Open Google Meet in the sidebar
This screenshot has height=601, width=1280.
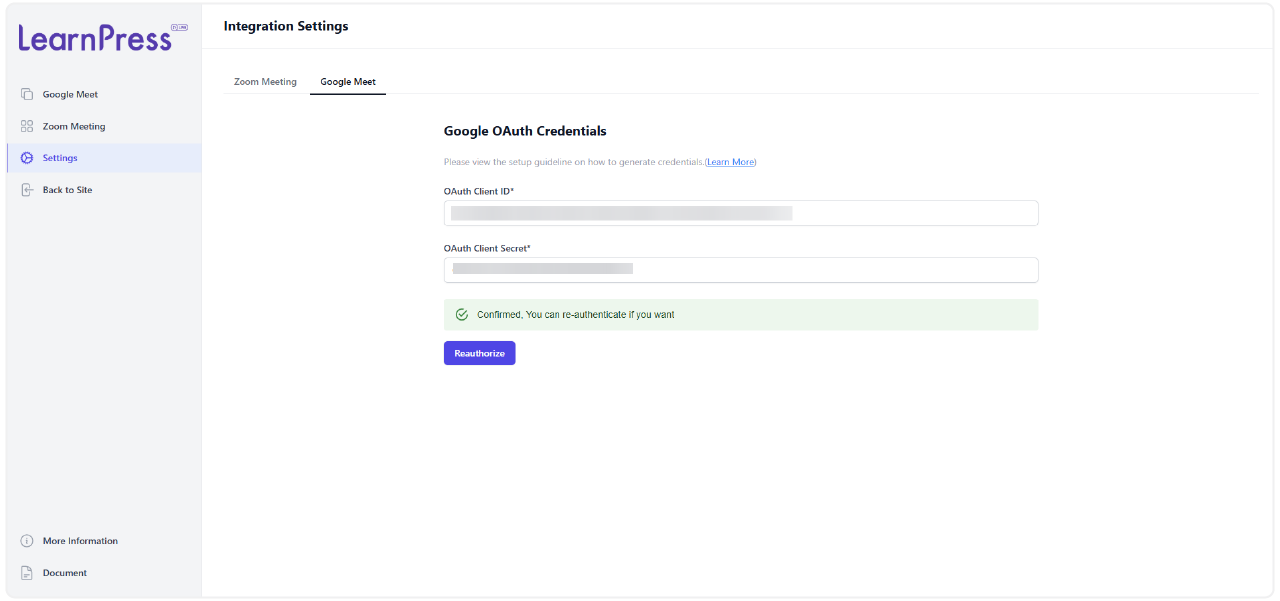104,94
